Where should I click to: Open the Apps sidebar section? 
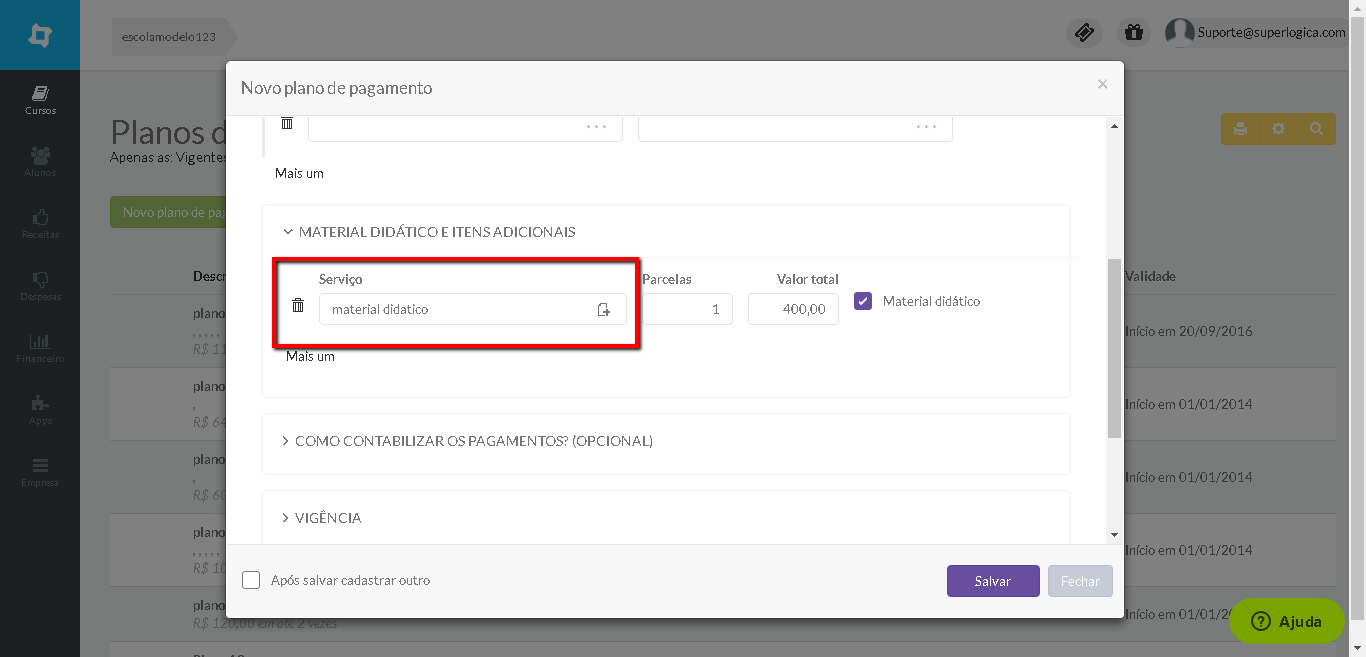40,410
